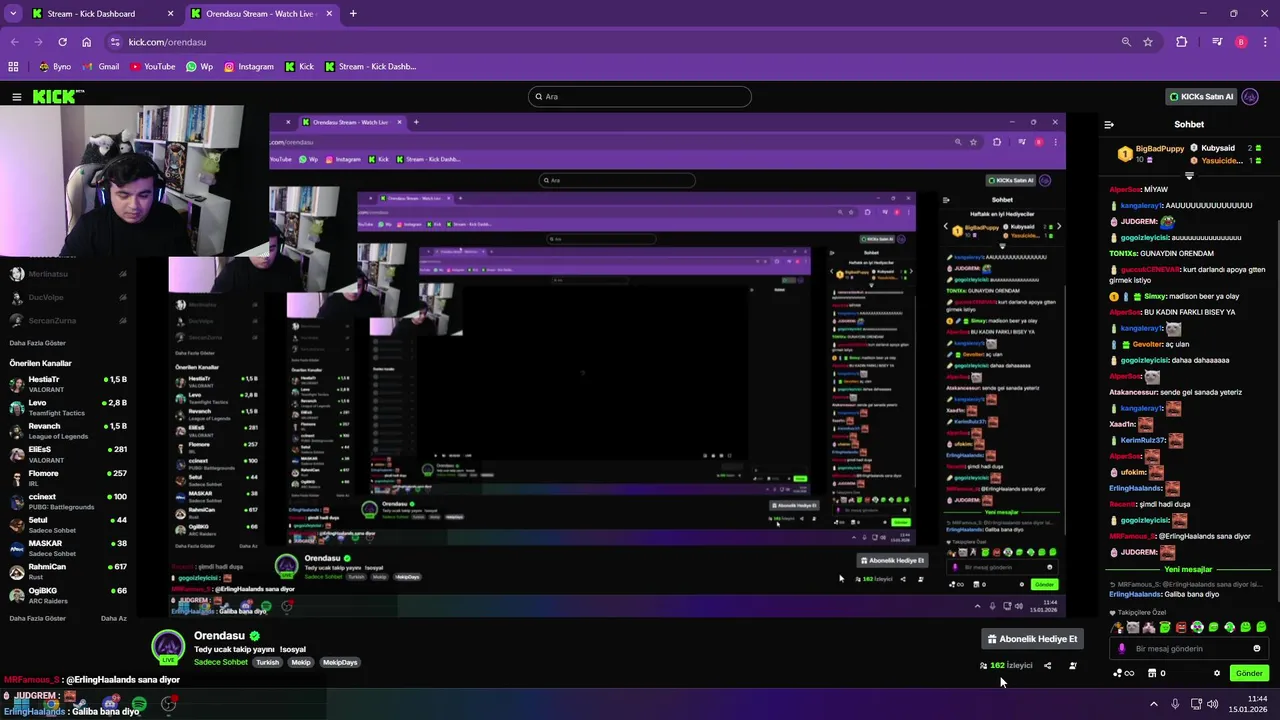Open ccinext PUBG channel
Screen dimensions: 1280x720
point(68,502)
